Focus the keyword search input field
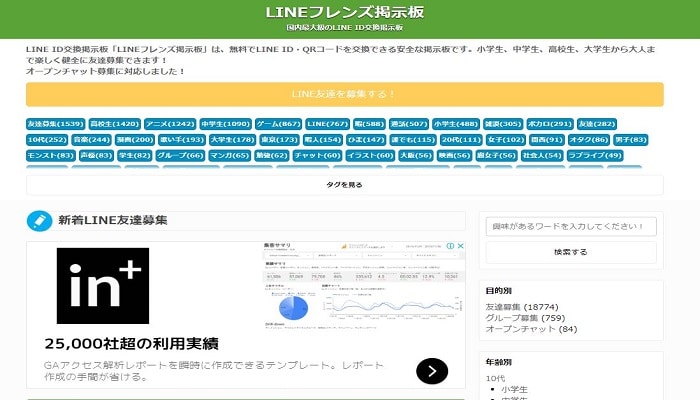700x400 pixels. pos(571,226)
